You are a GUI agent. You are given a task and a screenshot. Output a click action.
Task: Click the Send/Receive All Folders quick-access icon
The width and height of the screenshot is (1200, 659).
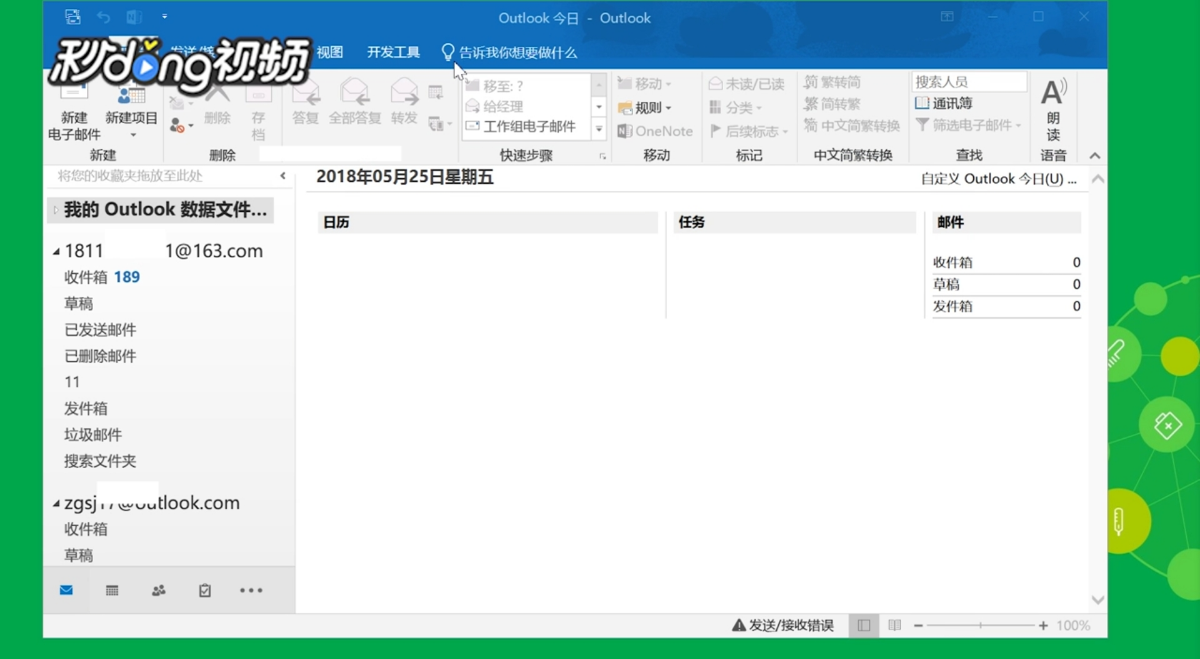click(x=72, y=17)
